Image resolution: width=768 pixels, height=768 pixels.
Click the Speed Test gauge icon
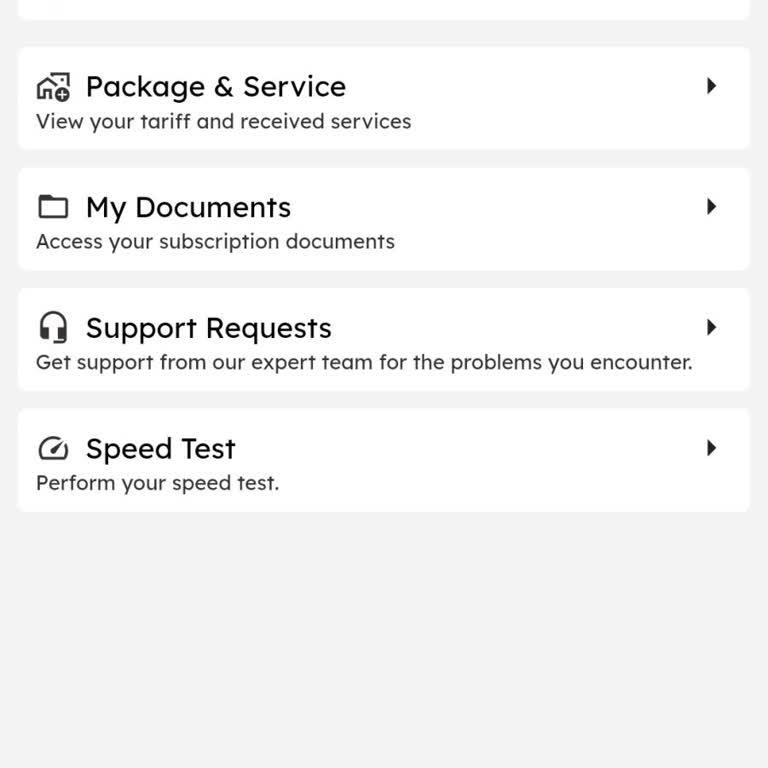(53, 448)
